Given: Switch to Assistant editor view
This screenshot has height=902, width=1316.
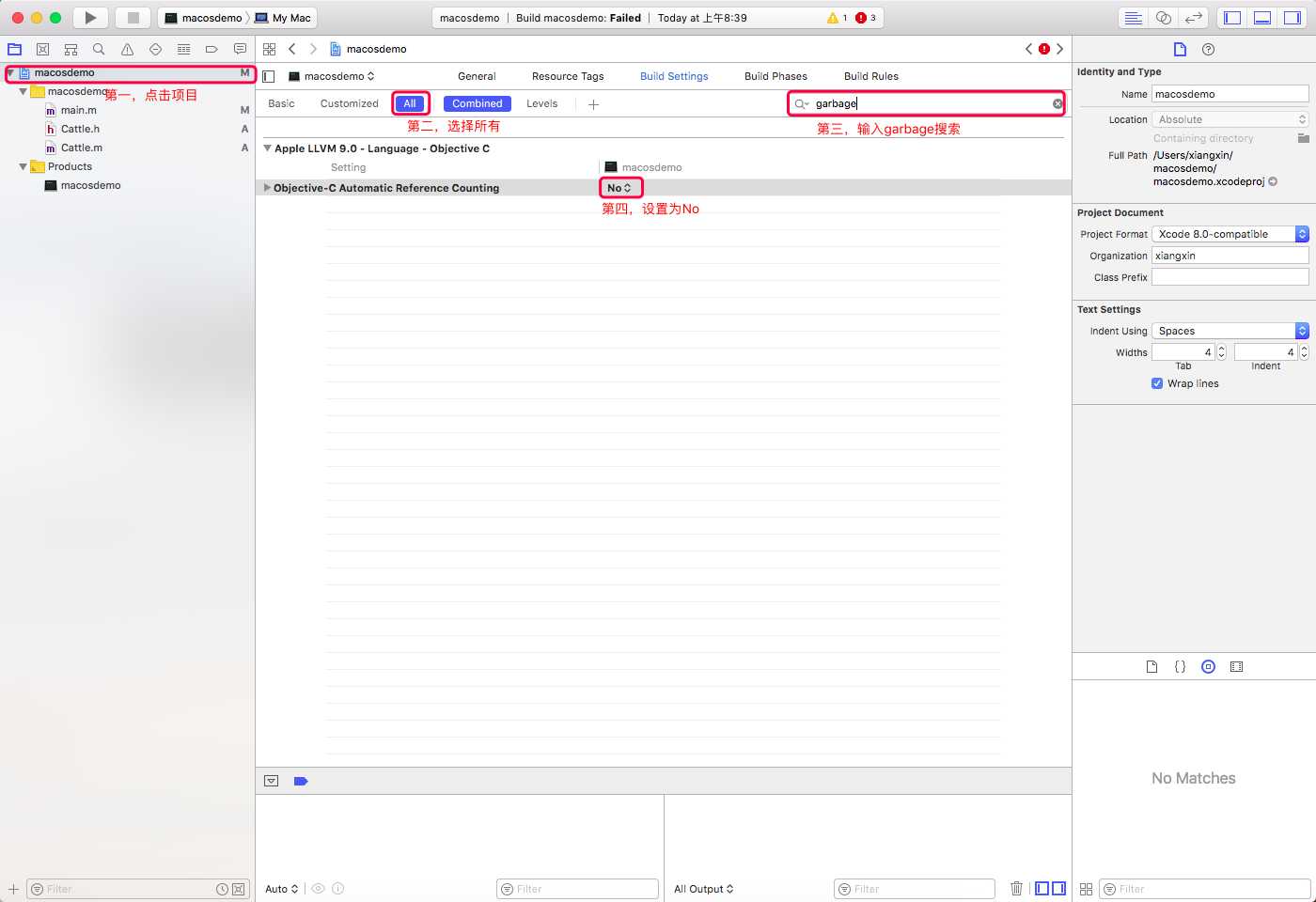Looking at the screenshot, I should (x=1164, y=18).
